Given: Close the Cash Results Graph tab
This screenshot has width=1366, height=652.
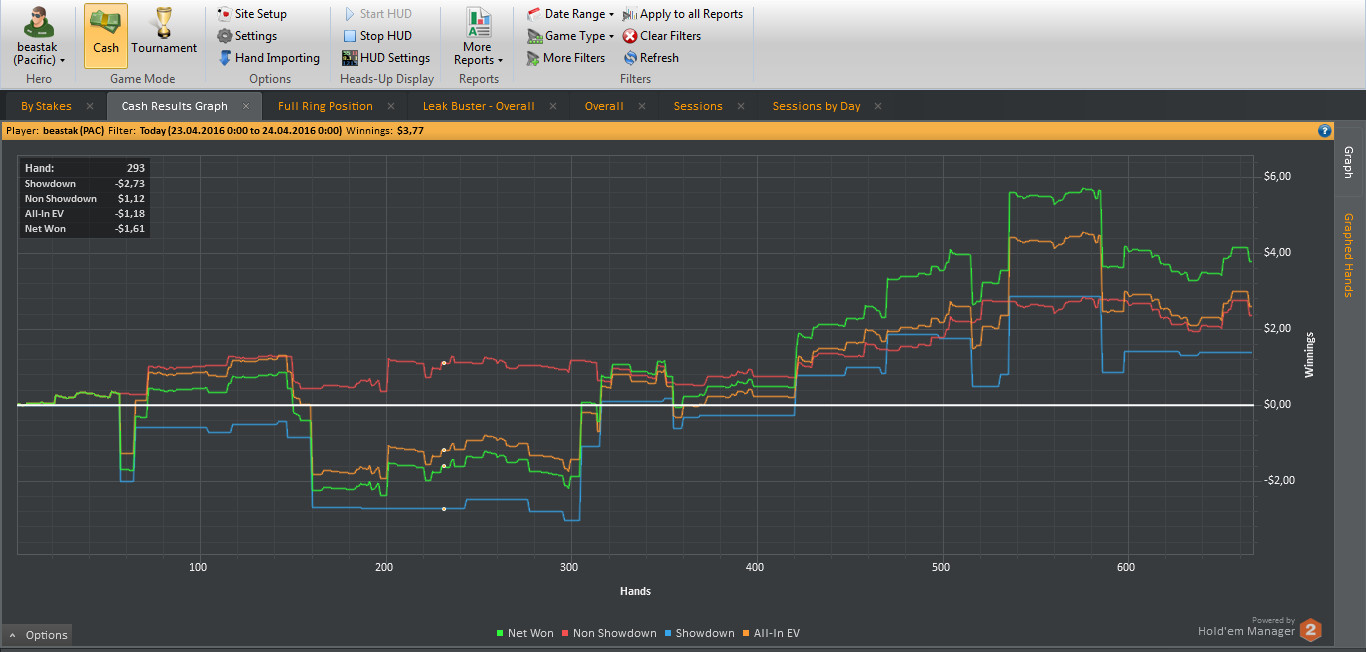Looking at the screenshot, I should (246, 106).
